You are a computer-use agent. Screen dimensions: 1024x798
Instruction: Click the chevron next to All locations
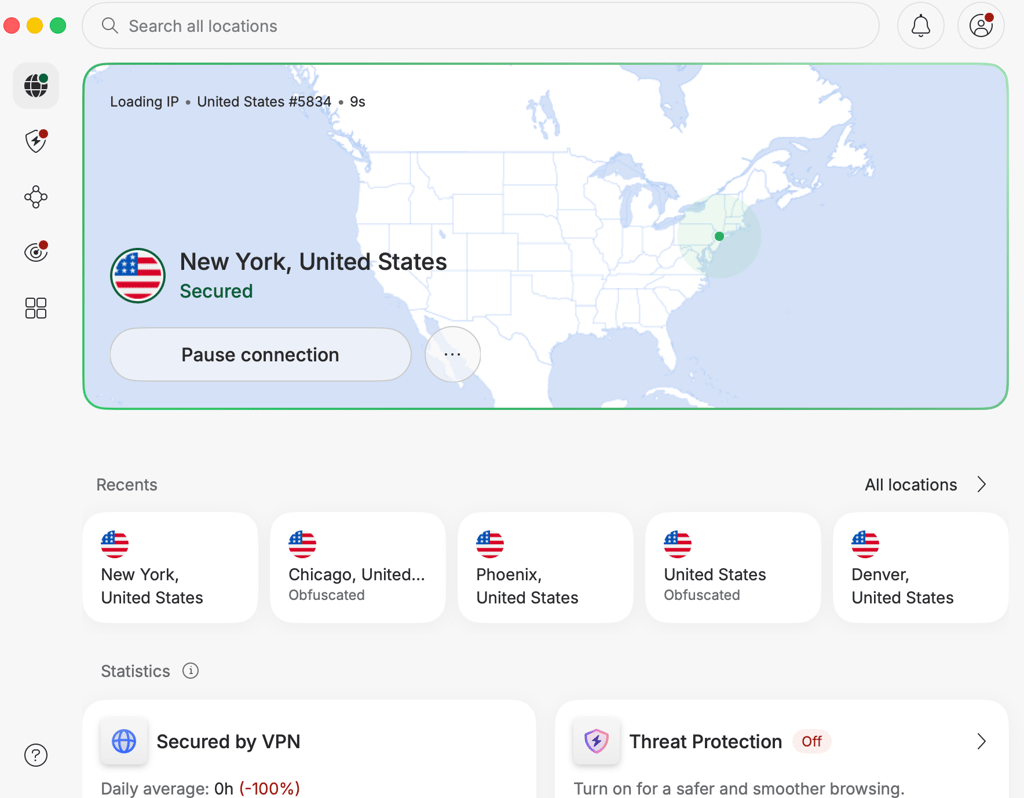click(x=982, y=485)
